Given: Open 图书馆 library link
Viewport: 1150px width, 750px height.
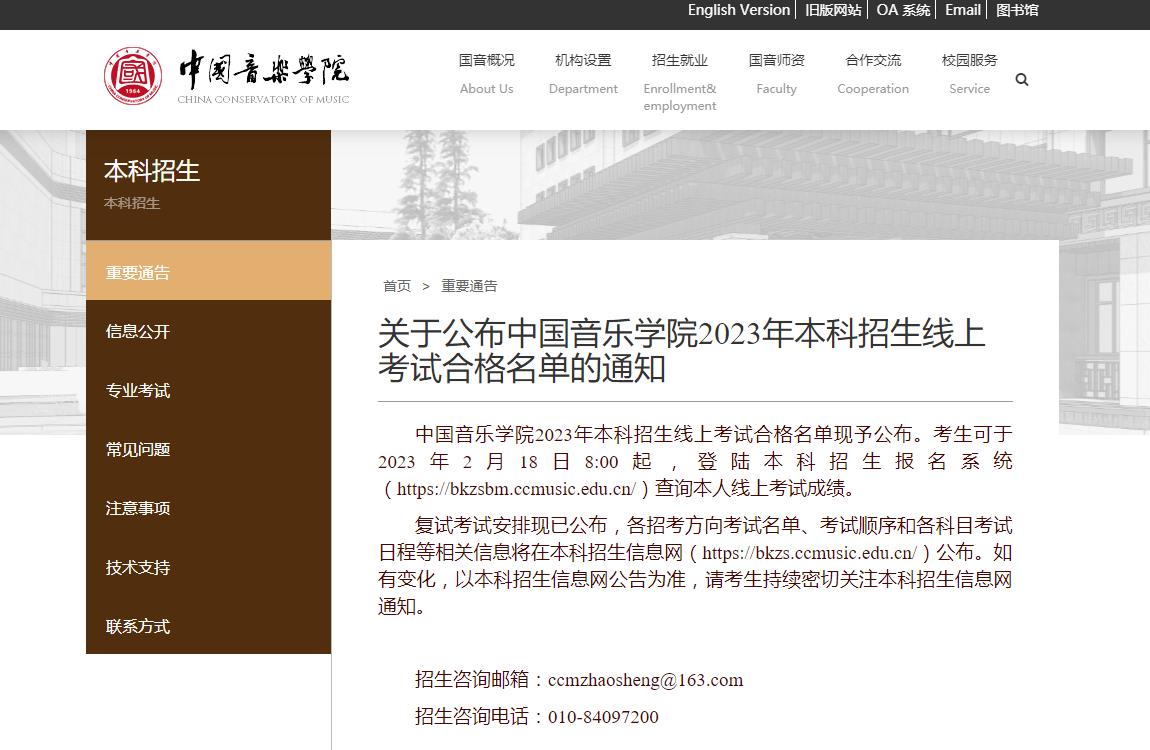Looking at the screenshot, I should (x=1017, y=10).
